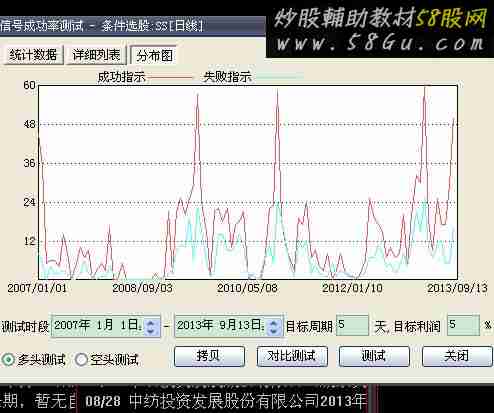Screen dimensions: 494x413
Task: Click the 目标周期 days input field
Action: tap(352, 325)
